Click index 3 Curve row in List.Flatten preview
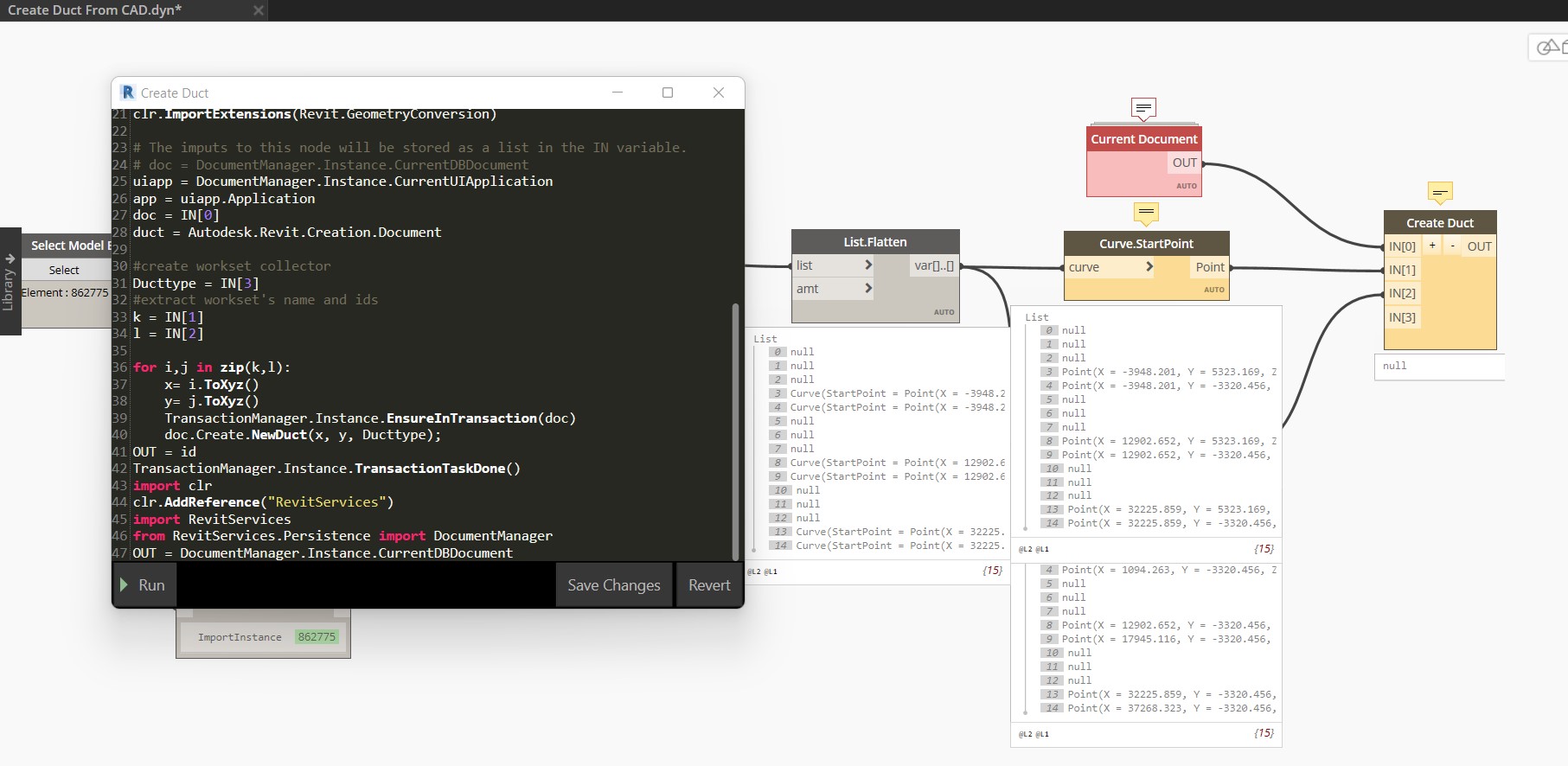1568x766 pixels. tap(887, 393)
